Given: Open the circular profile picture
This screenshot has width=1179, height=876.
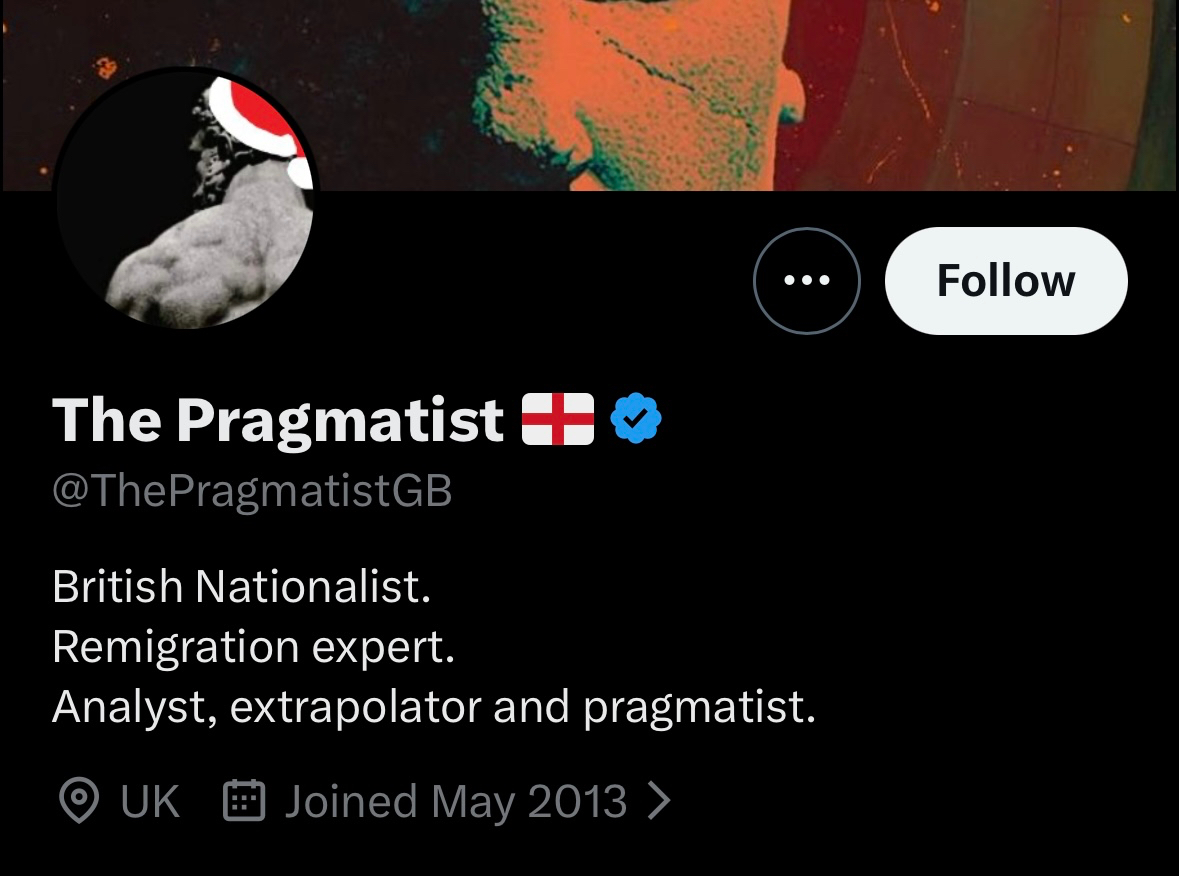Looking at the screenshot, I should coord(184,200).
